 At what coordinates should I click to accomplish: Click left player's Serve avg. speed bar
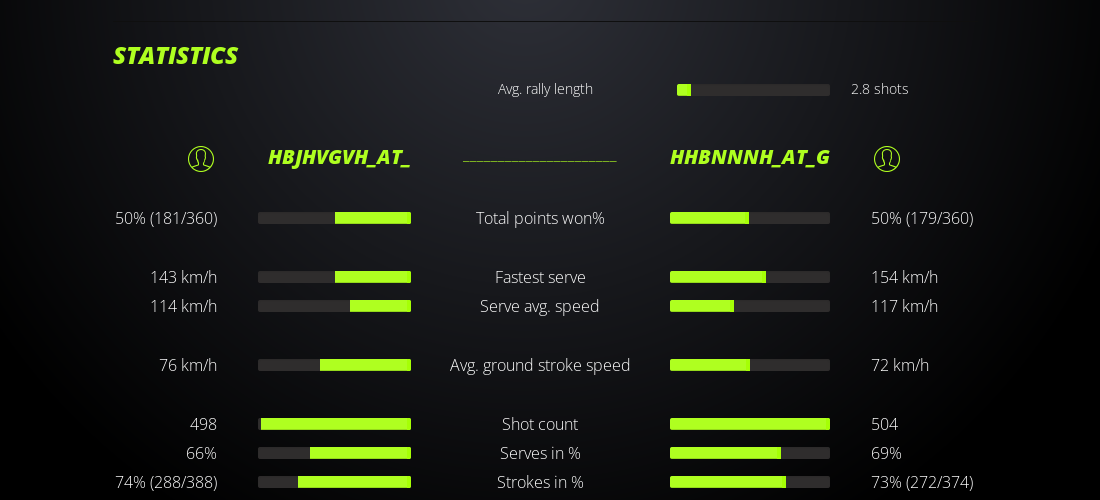coord(334,306)
